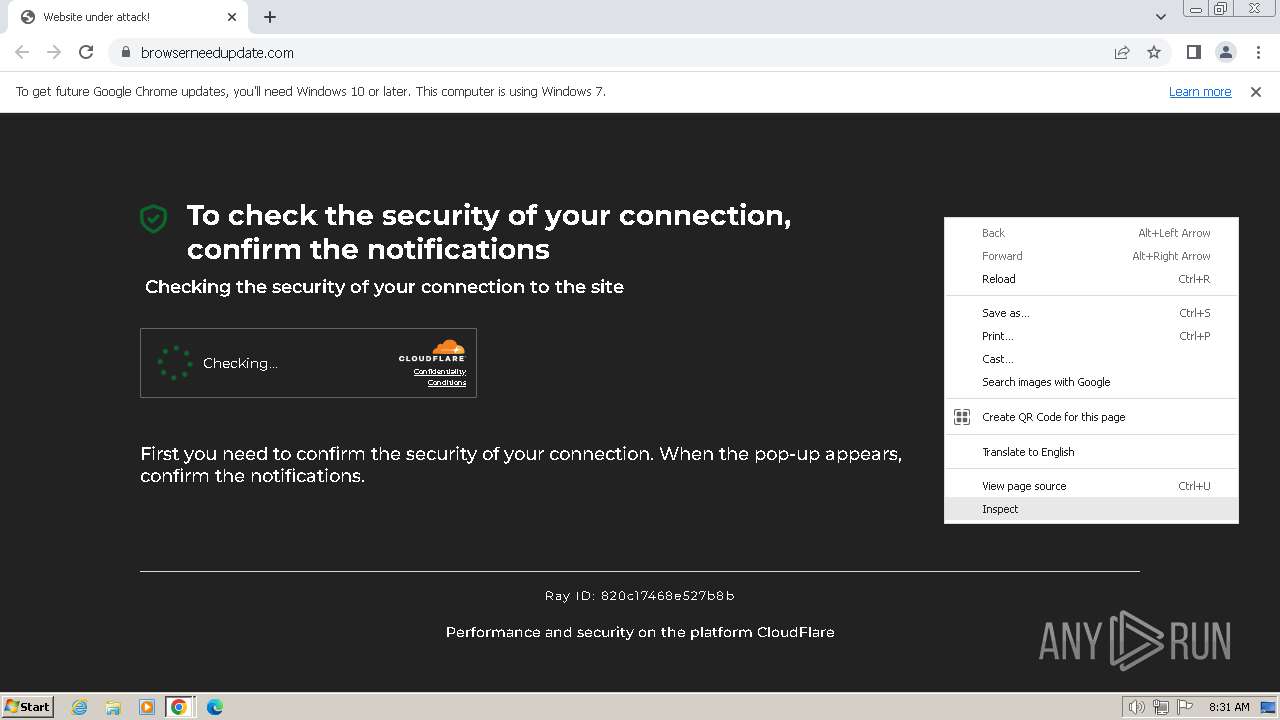Open the Confidentiality link
The height and width of the screenshot is (720, 1280).
(x=440, y=372)
